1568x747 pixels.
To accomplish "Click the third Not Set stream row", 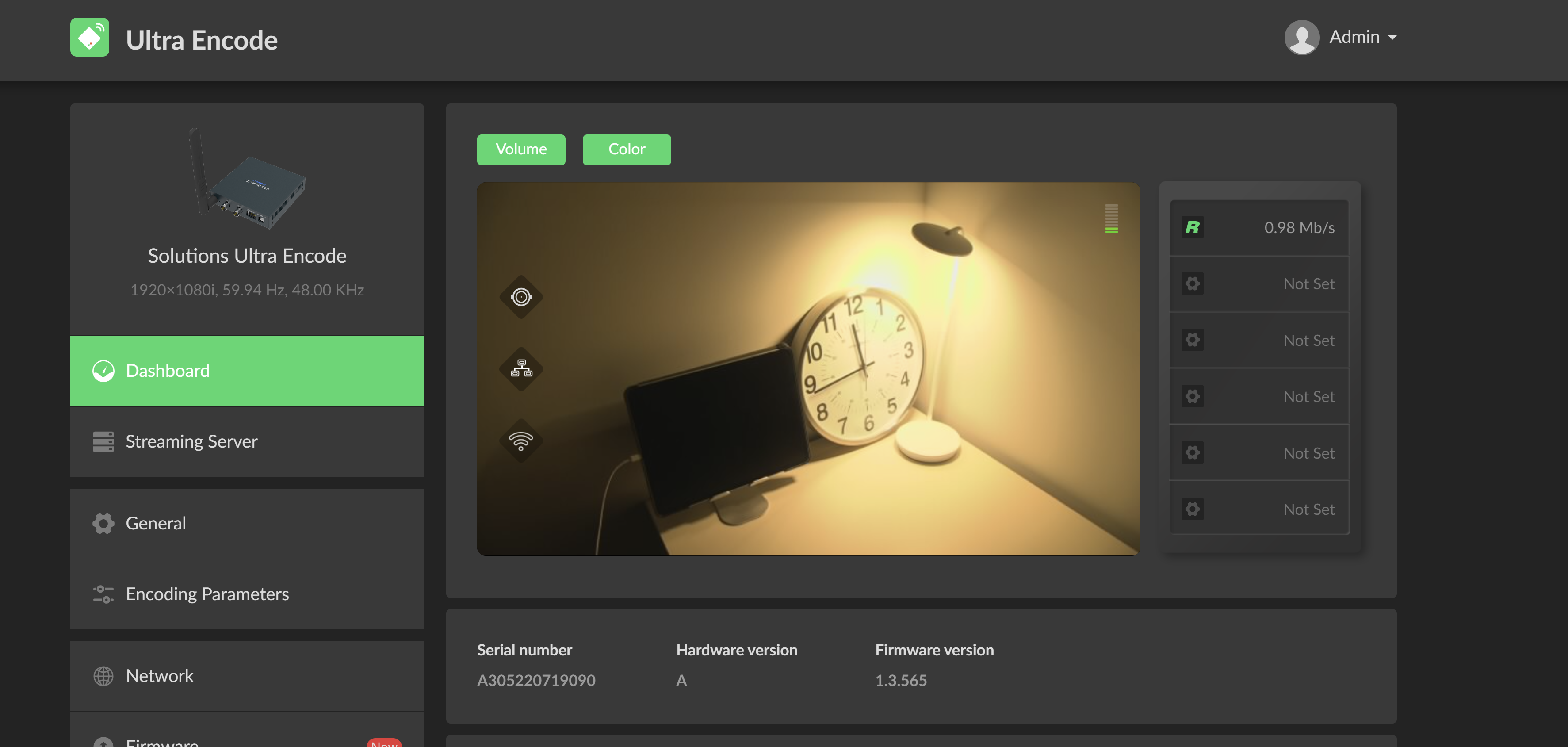I will click(x=1259, y=396).
